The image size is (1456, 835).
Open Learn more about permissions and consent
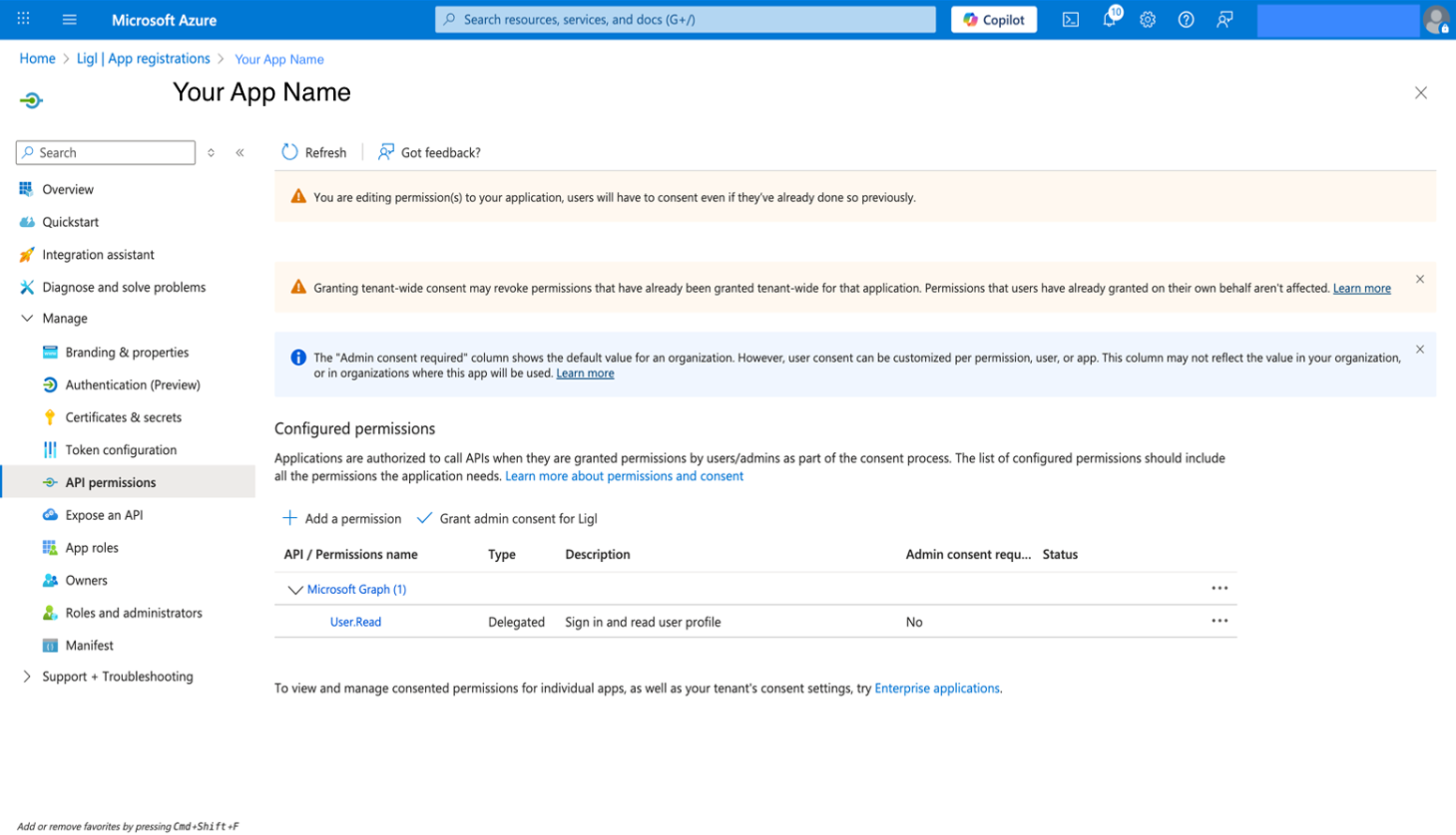click(x=624, y=477)
